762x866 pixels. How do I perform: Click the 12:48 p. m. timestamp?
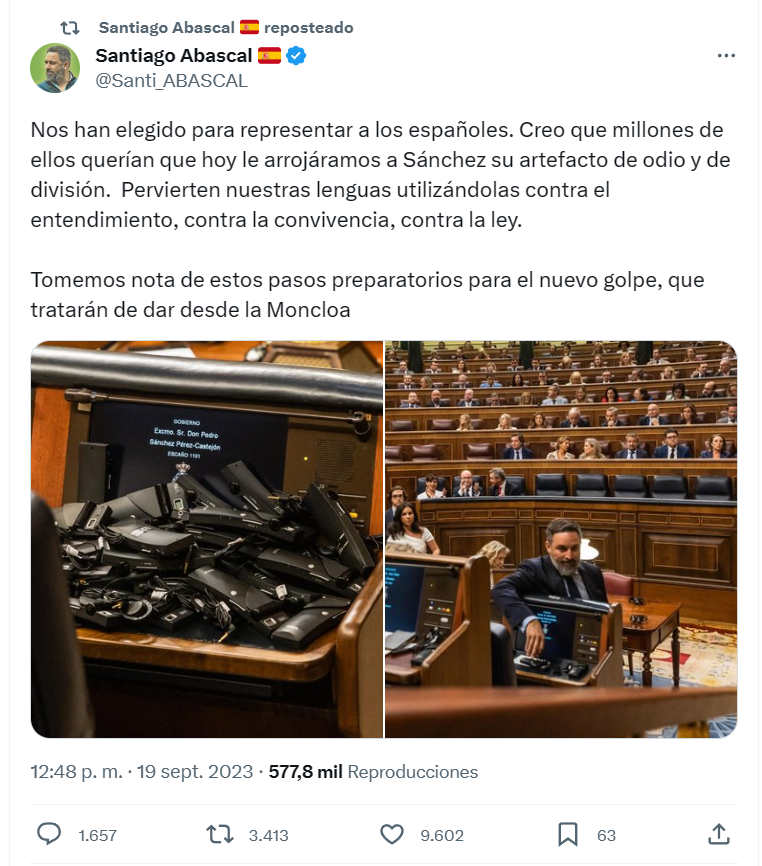click(76, 772)
